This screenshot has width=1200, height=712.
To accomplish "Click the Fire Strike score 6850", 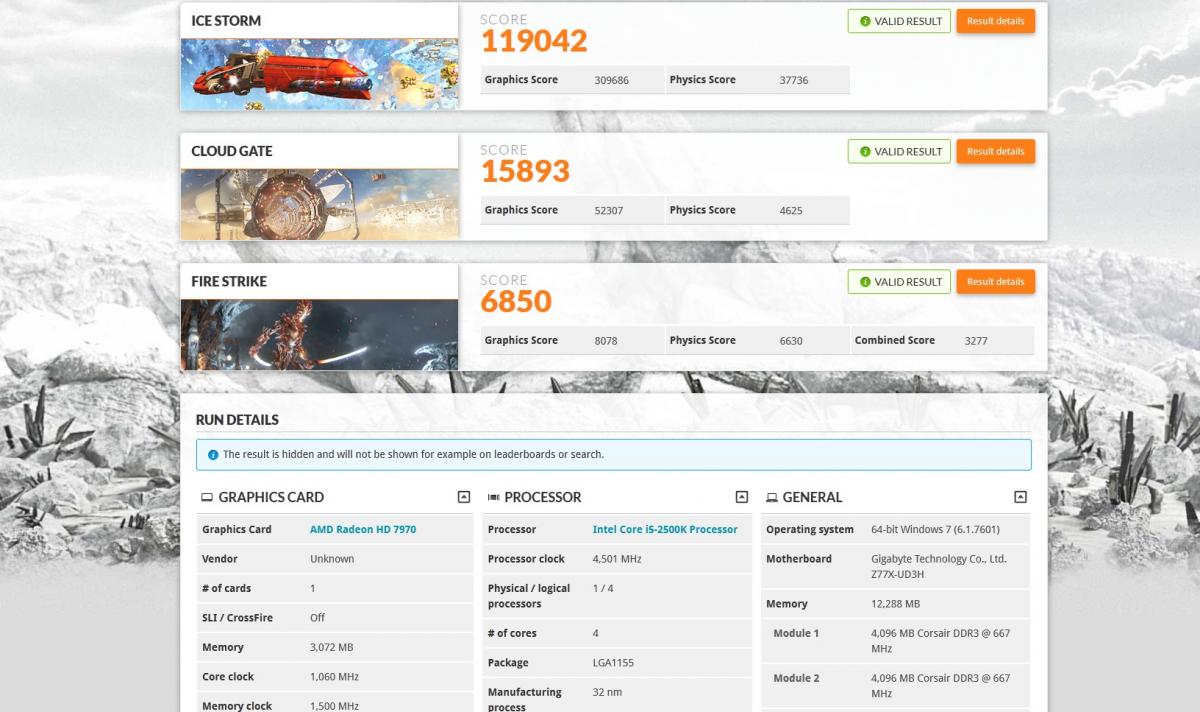I will click(x=516, y=301).
